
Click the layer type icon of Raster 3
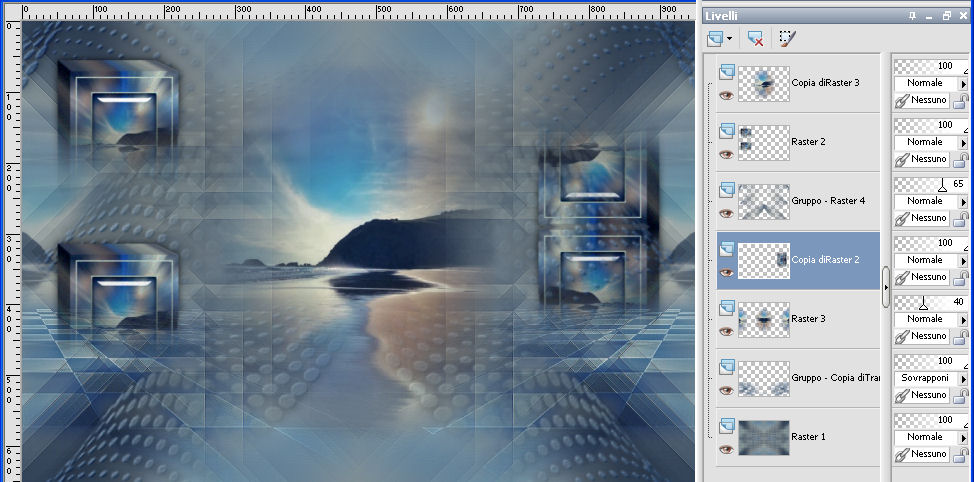727,308
